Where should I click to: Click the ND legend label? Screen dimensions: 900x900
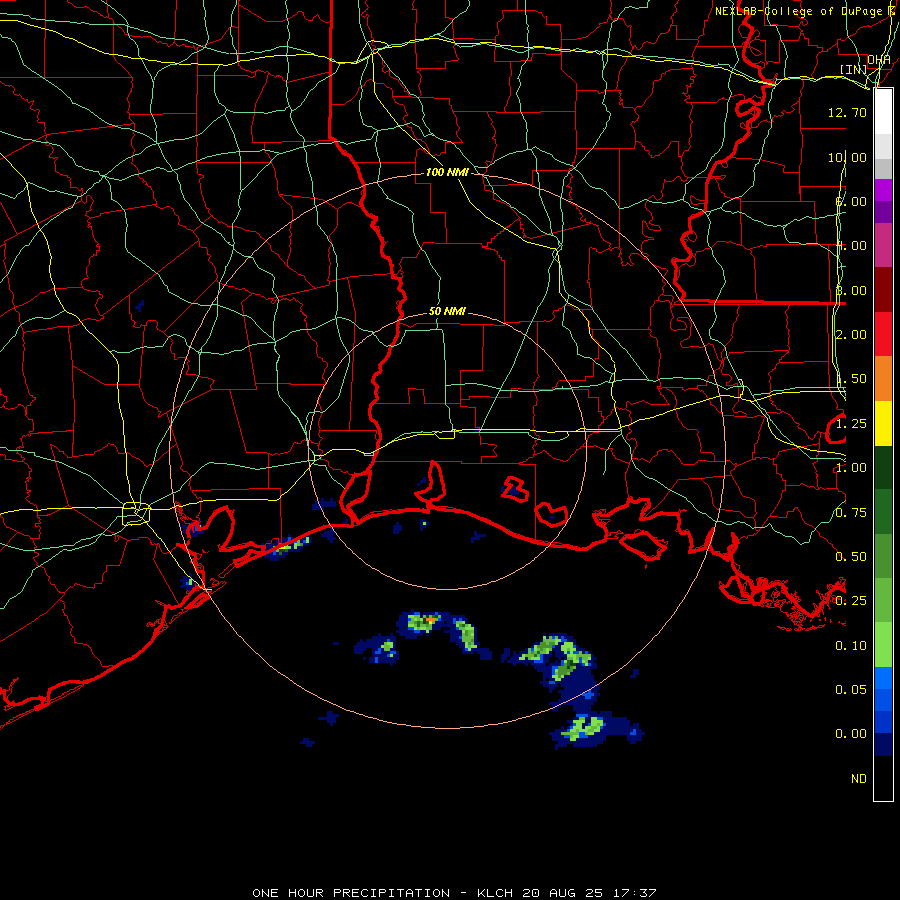(x=859, y=779)
